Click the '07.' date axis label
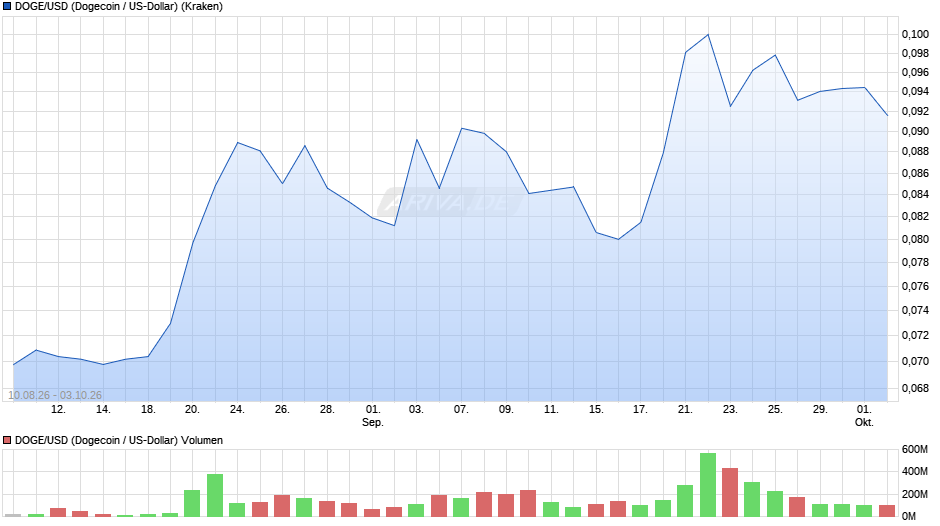940x526 pixels. [x=461, y=409]
